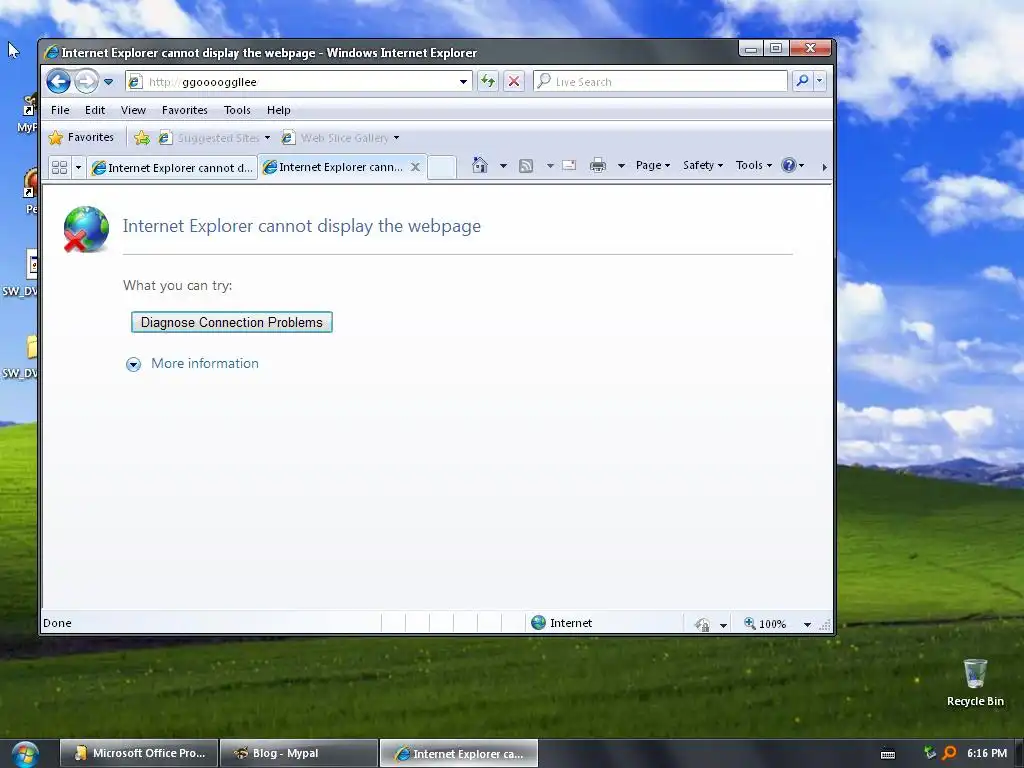Expand command bar overflow chevron

point(824,167)
